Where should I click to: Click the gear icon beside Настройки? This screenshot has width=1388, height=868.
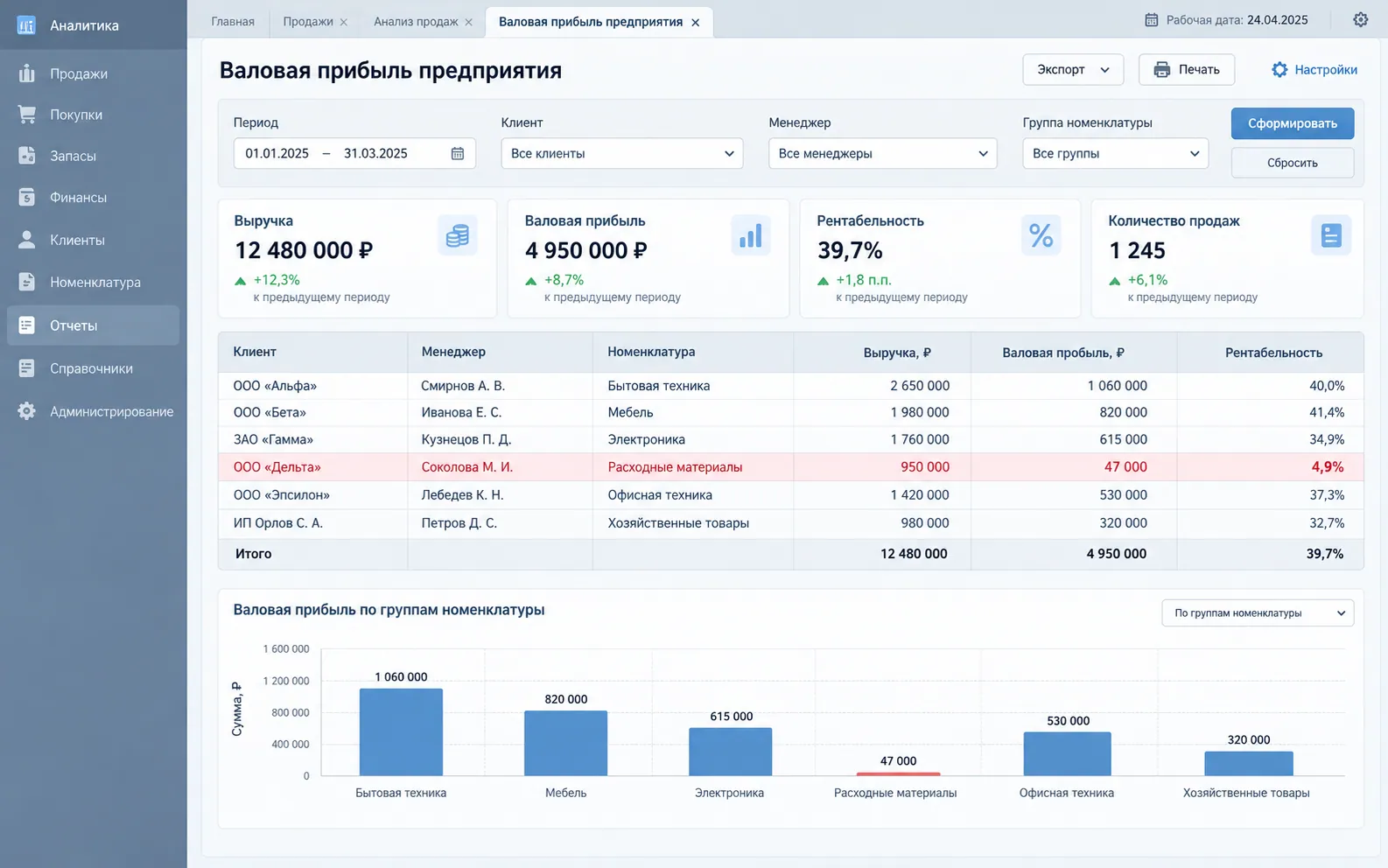click(1279, 70)
